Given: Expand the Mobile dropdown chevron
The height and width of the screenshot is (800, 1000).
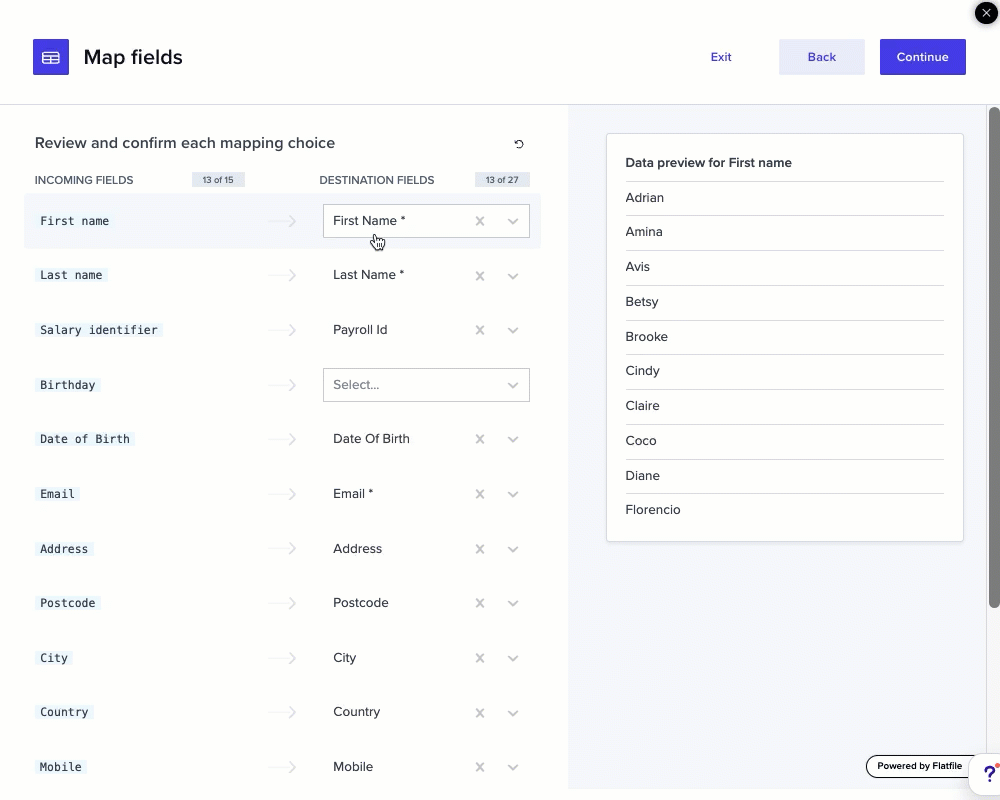Looking at the screenshot, I should tap(513, 767).
